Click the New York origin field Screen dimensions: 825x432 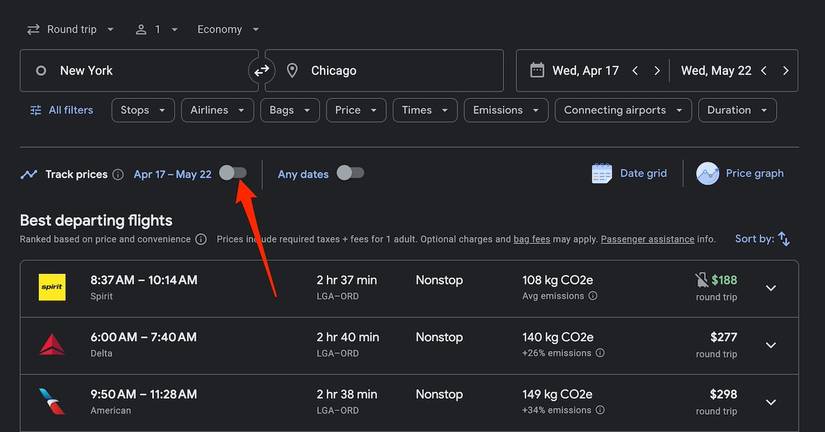pos(138,71)
